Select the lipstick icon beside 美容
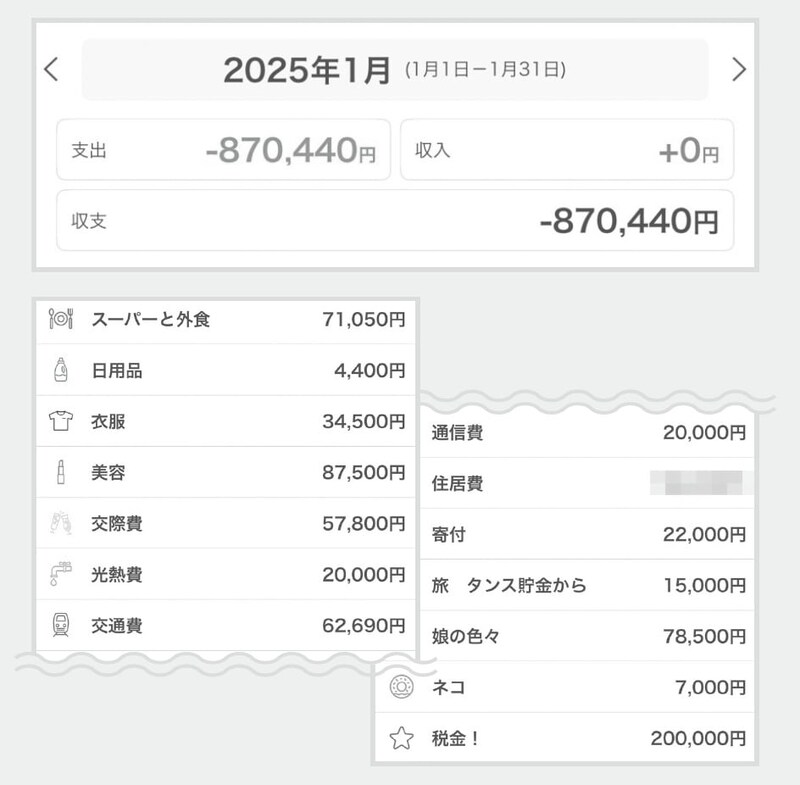This screenshot has height=785, width=800. coord(61,472)
